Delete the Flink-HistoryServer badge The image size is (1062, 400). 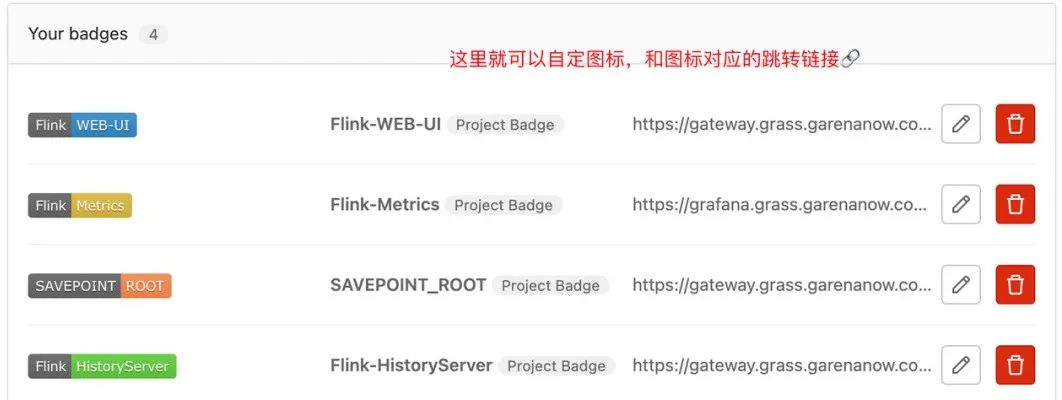point(1015,365)
